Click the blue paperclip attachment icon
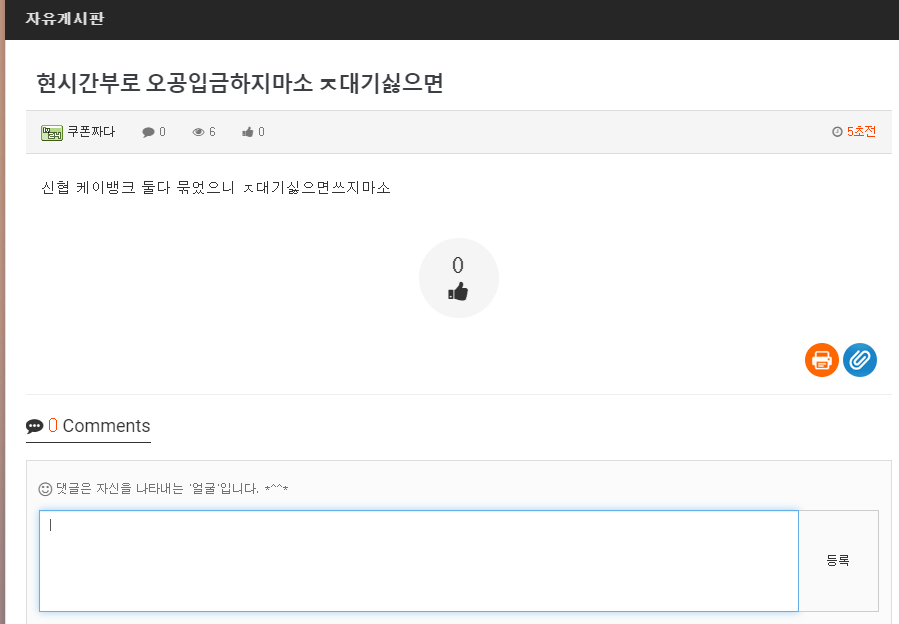899x624 pixels. pos(859,360)
